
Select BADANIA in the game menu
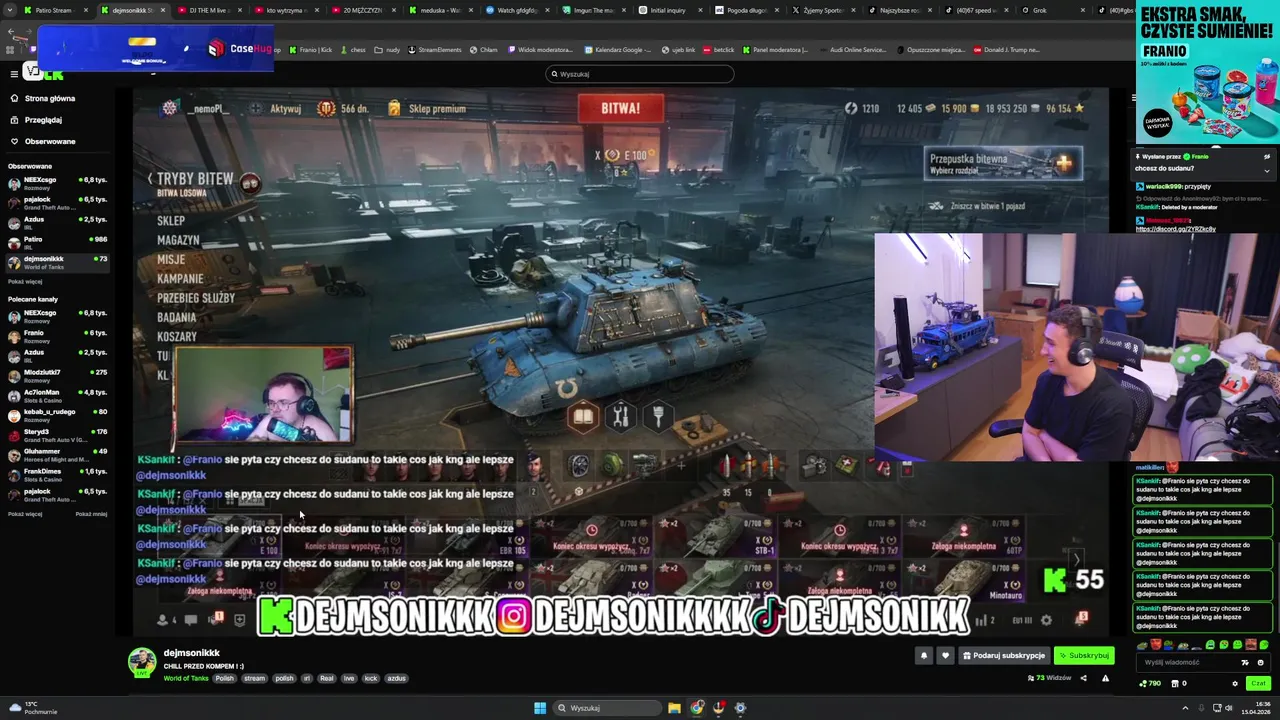tap(176, 317)
